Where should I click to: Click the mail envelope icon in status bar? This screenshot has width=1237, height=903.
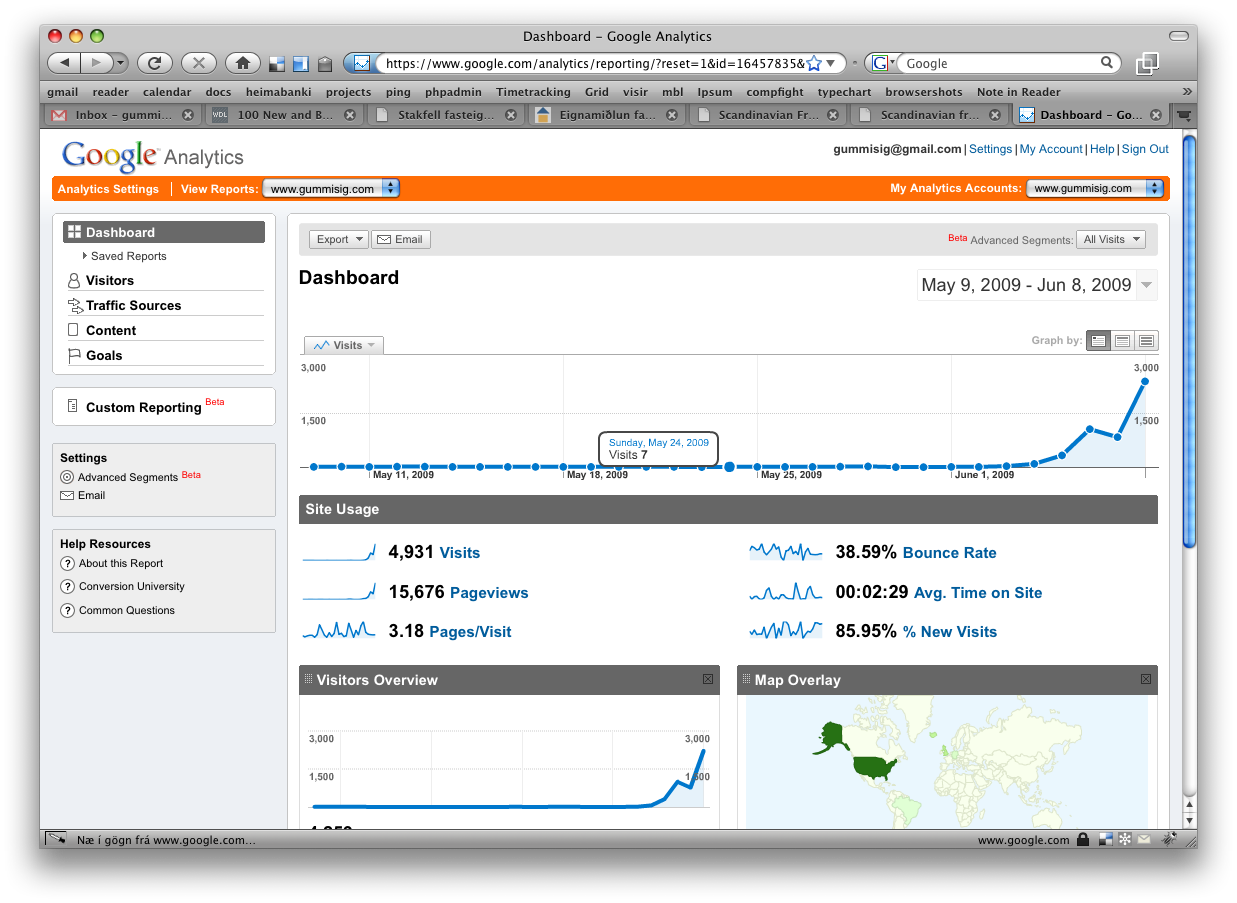coord(1144,840)
